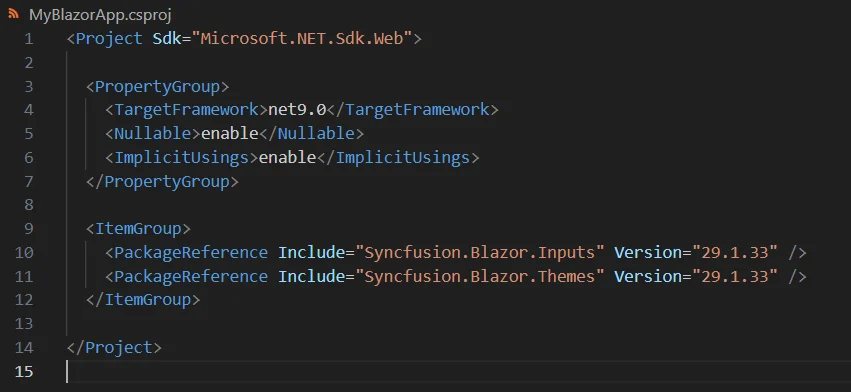This screenshot has height=392, width=851.
Task: Click PackageReference on line 10
Action: [x=191, y=252]
